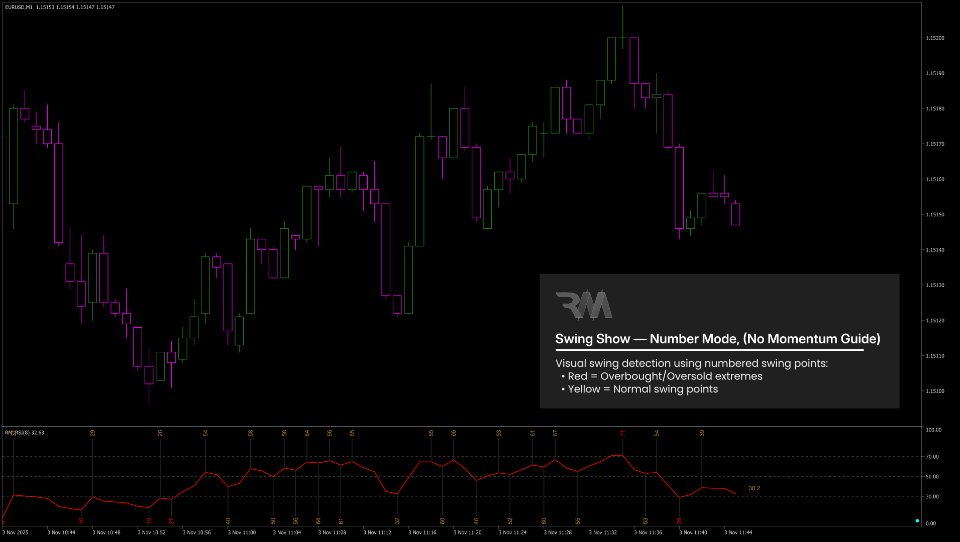Click the 0.00 indicator scale label
This screenshot has width=960, height=542.
coord(931,523)
